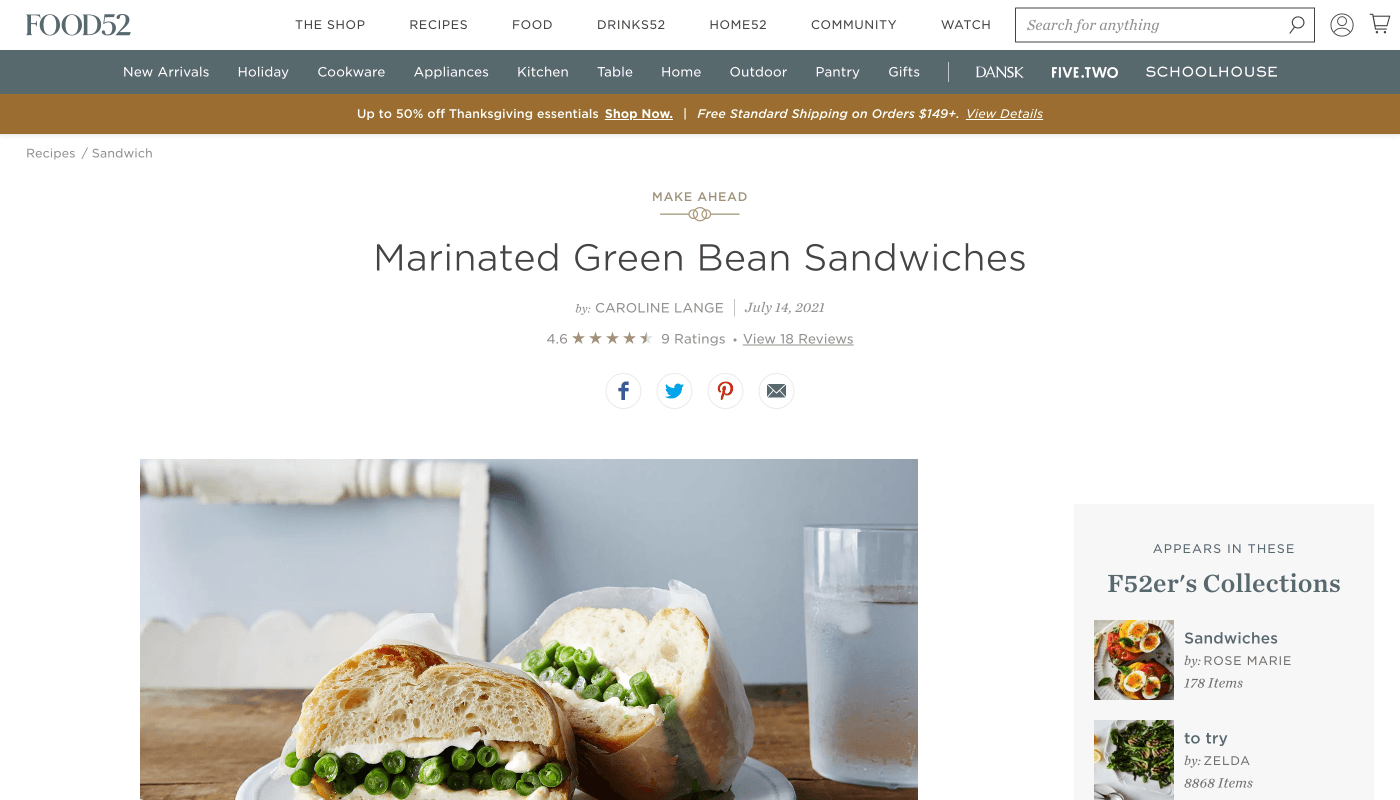Screen dimensions: 1400x800
Task: Share recipe on Facebook
Action: 623,391
